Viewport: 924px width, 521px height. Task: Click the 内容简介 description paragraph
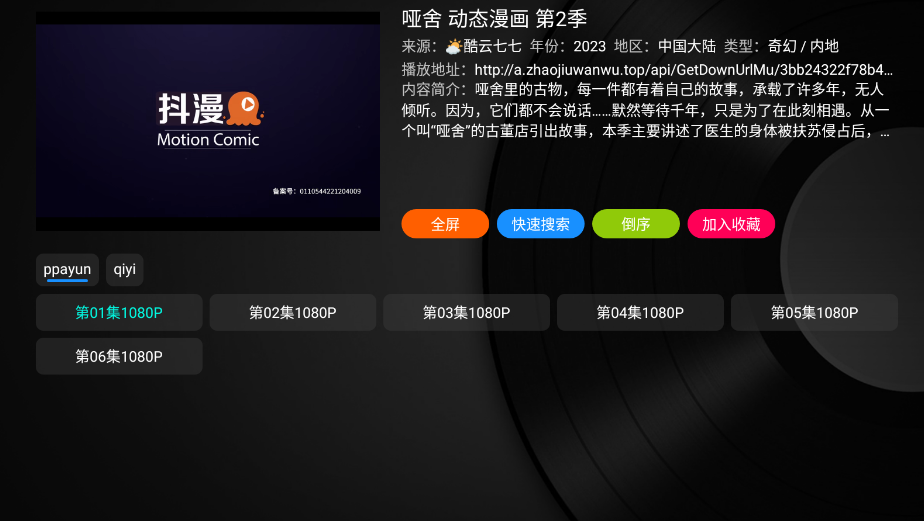[646, 110]
